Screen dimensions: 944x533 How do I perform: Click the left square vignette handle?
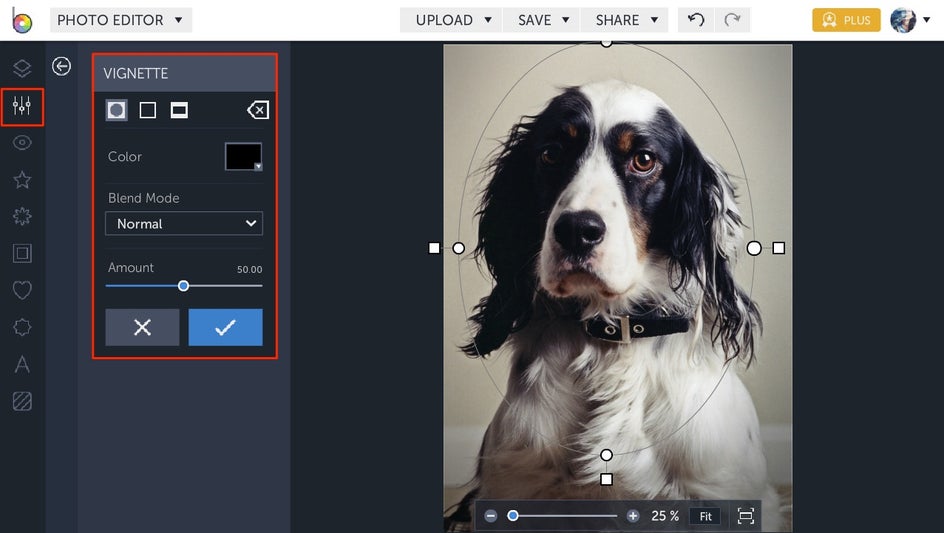(x=434, y=248)
